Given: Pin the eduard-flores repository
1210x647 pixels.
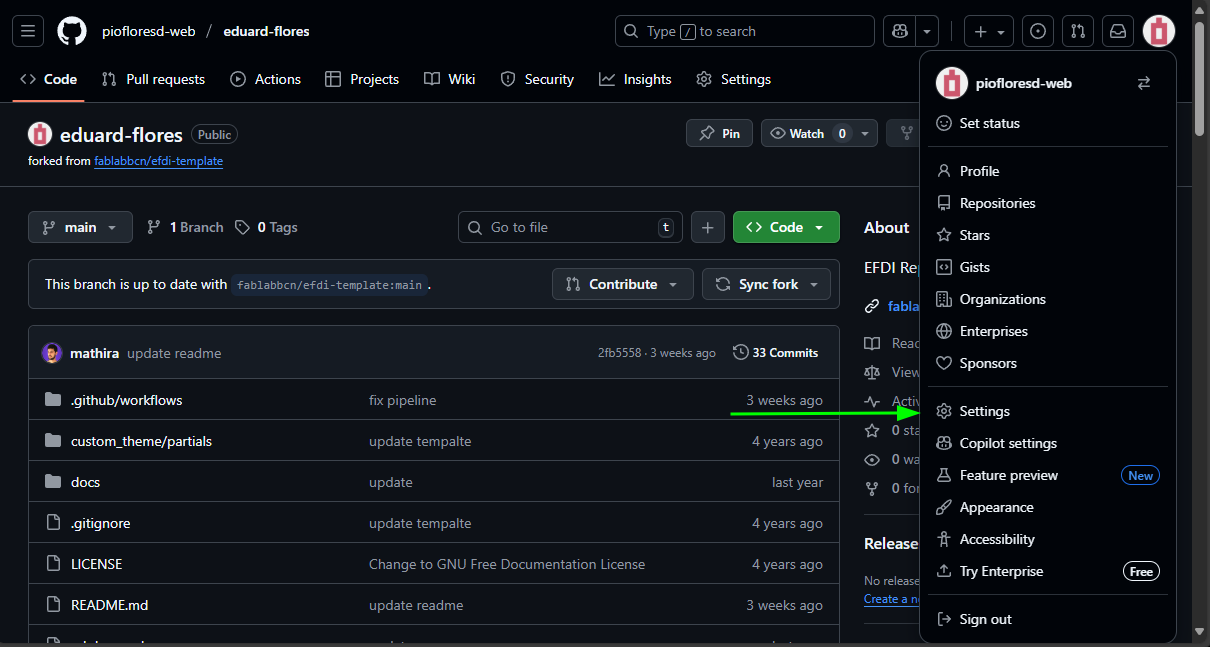Looking at the screenshot, I should point(720,133).
